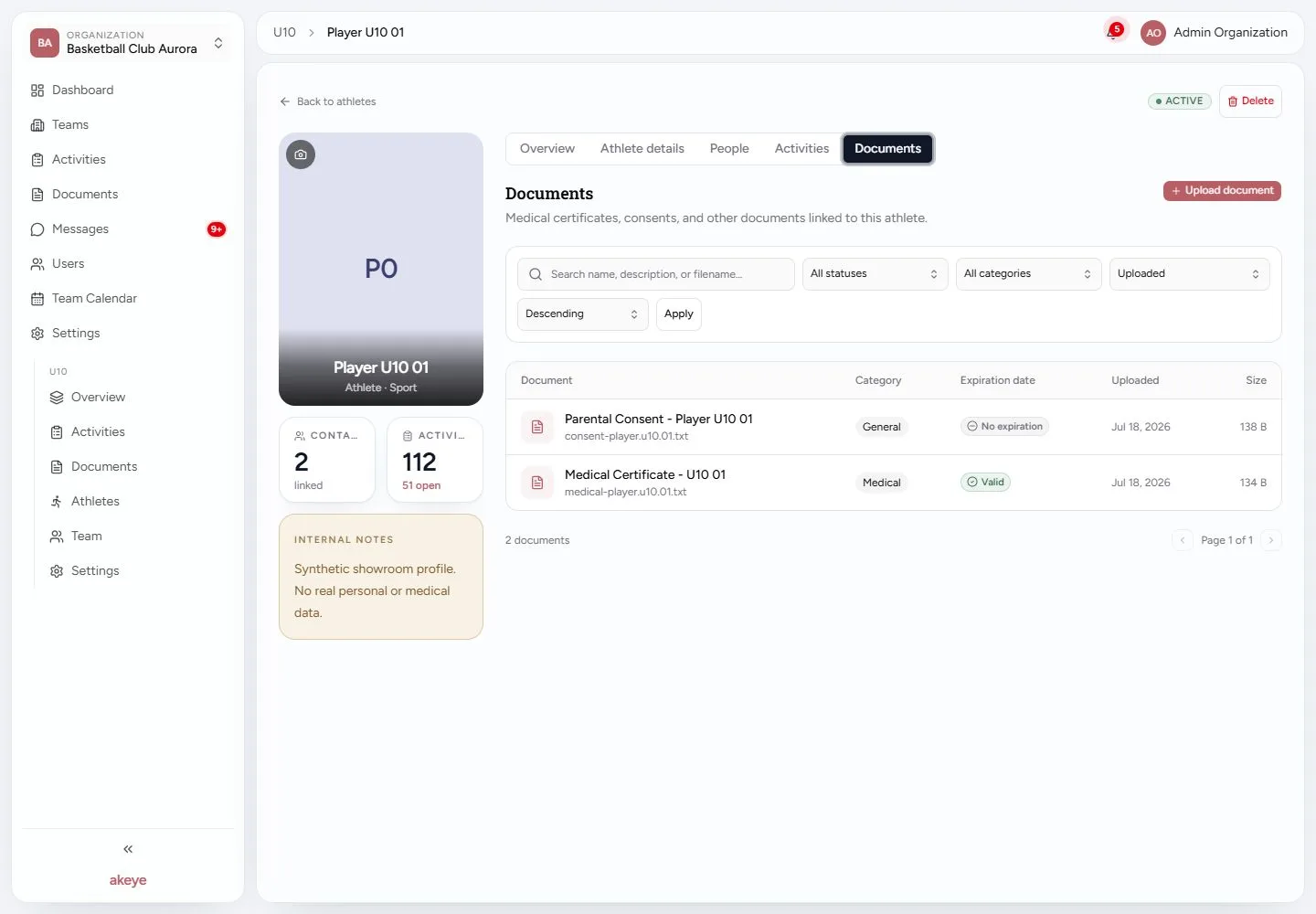Select the Documents tab
Image resolution: width=1316 pixels, height=914 pixels.
887,149
